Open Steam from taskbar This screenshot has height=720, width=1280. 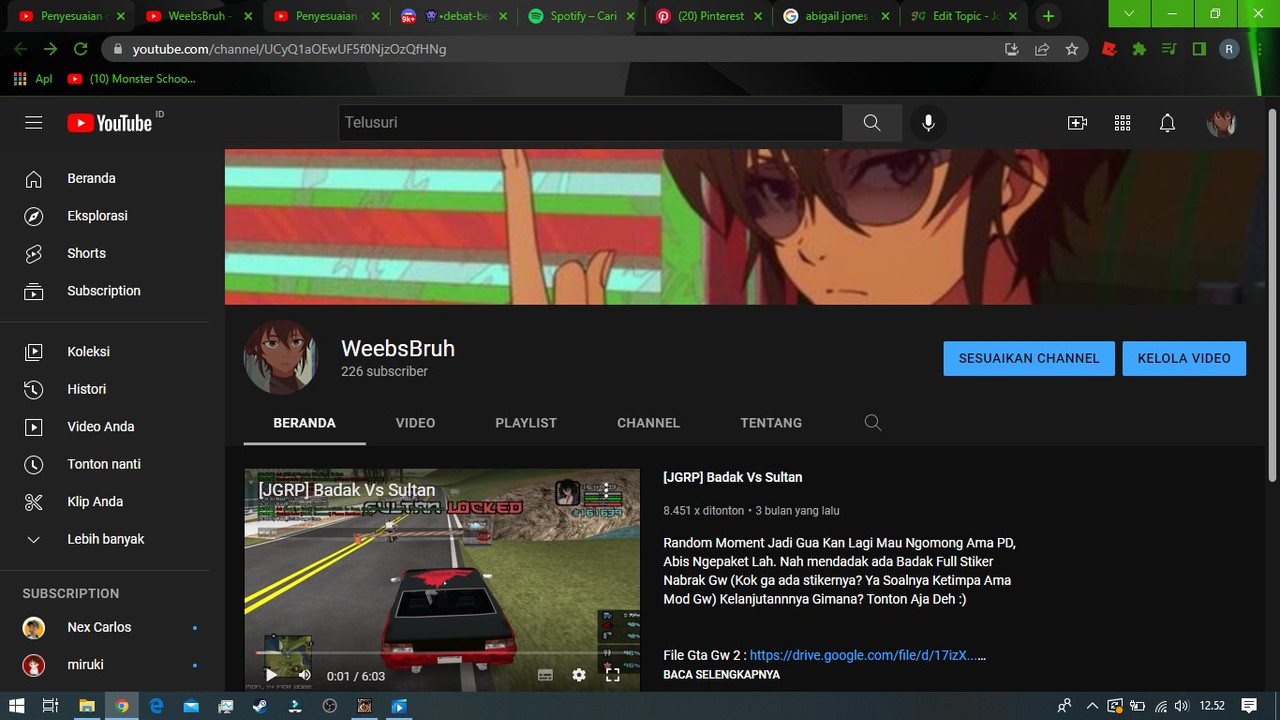click(x=260, y=706)
